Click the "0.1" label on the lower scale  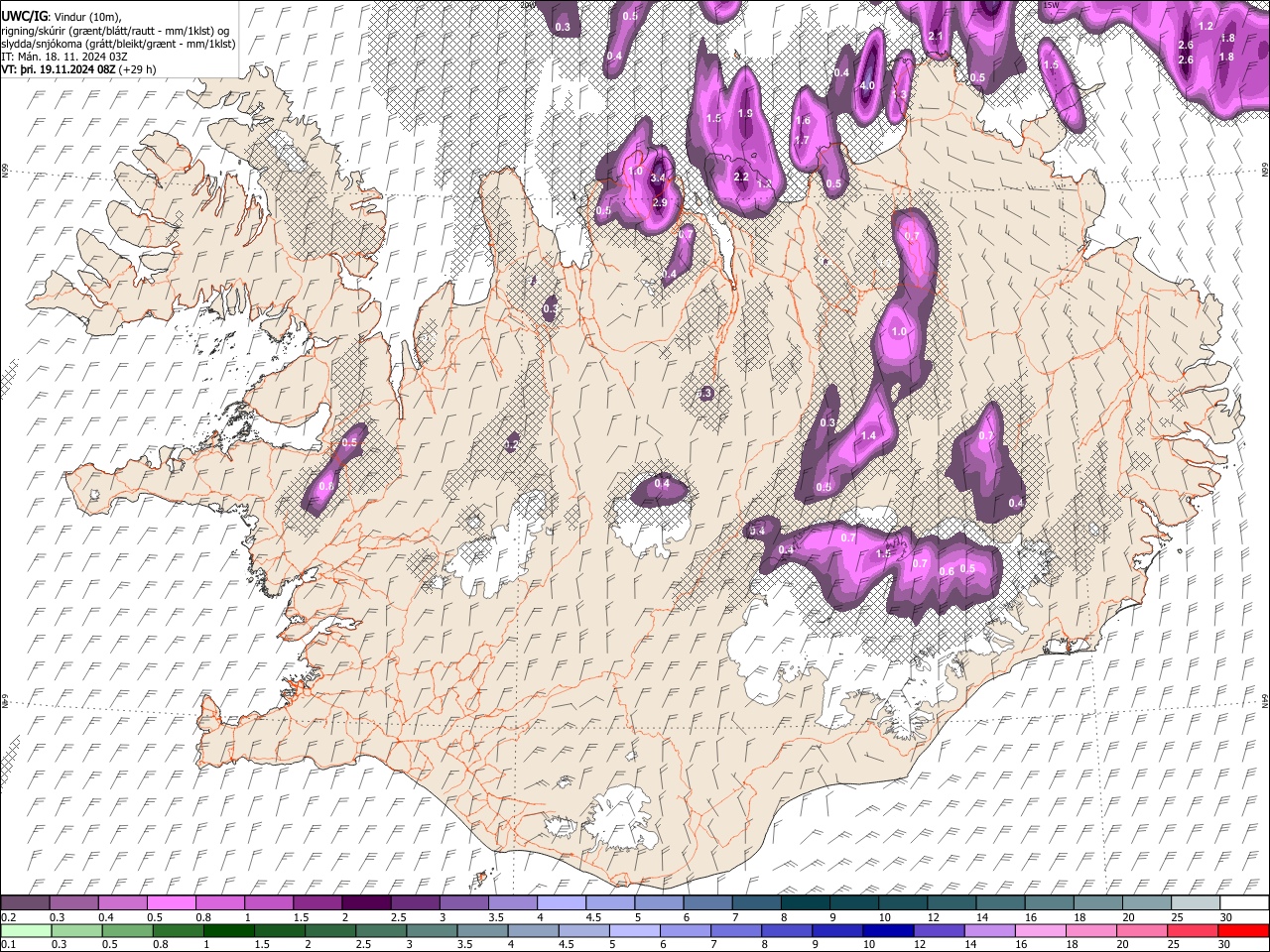click(x=9, y=944)
